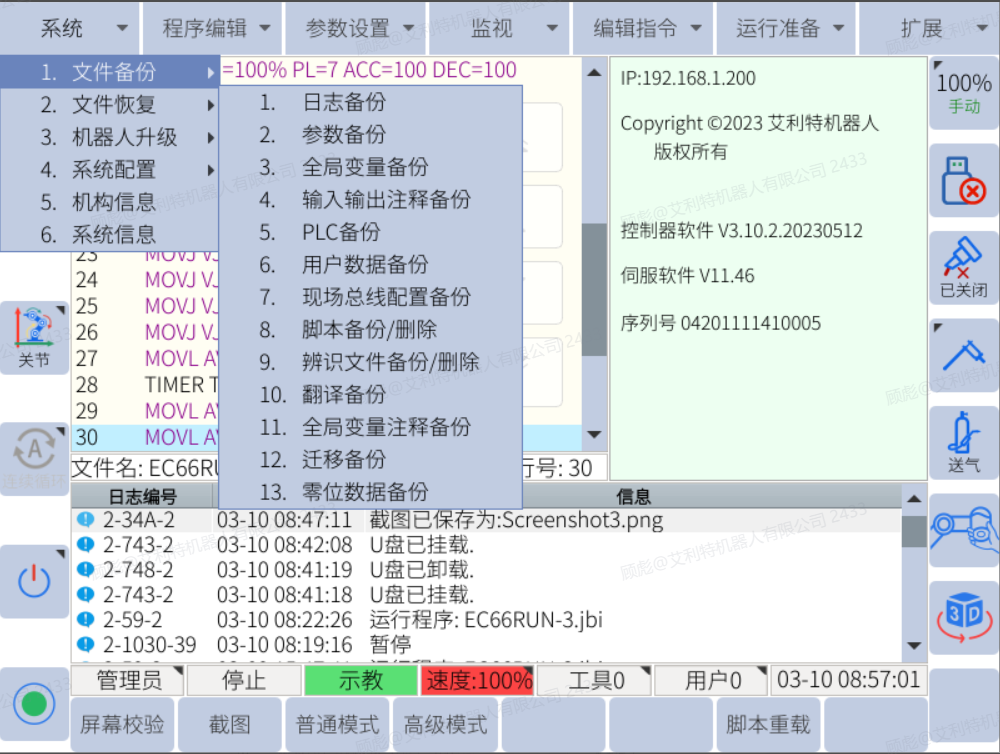This screenshot has height=754, width=1000.
Task: Toggle the 已关闭 welding switch
Action: tap(963, 267)
